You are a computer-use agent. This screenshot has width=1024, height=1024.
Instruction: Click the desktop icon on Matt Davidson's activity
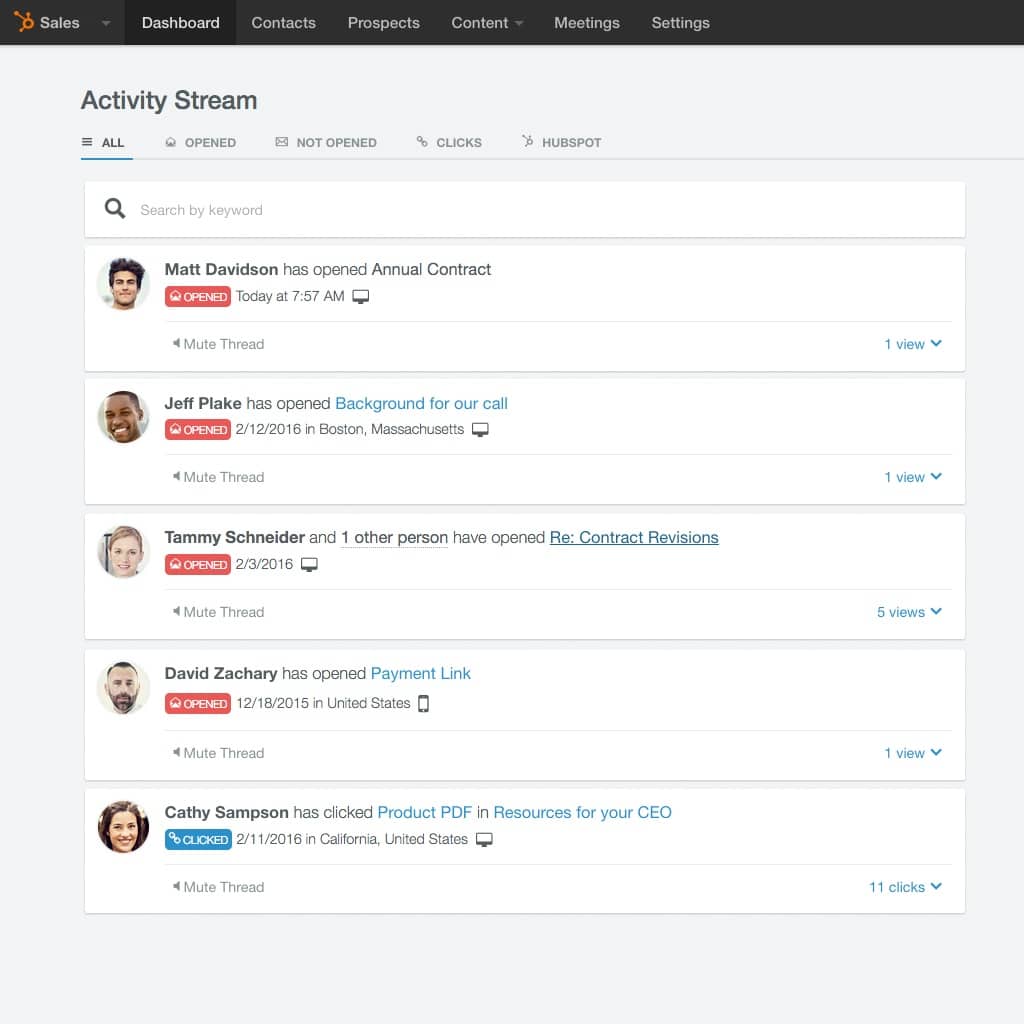point(359,296)
